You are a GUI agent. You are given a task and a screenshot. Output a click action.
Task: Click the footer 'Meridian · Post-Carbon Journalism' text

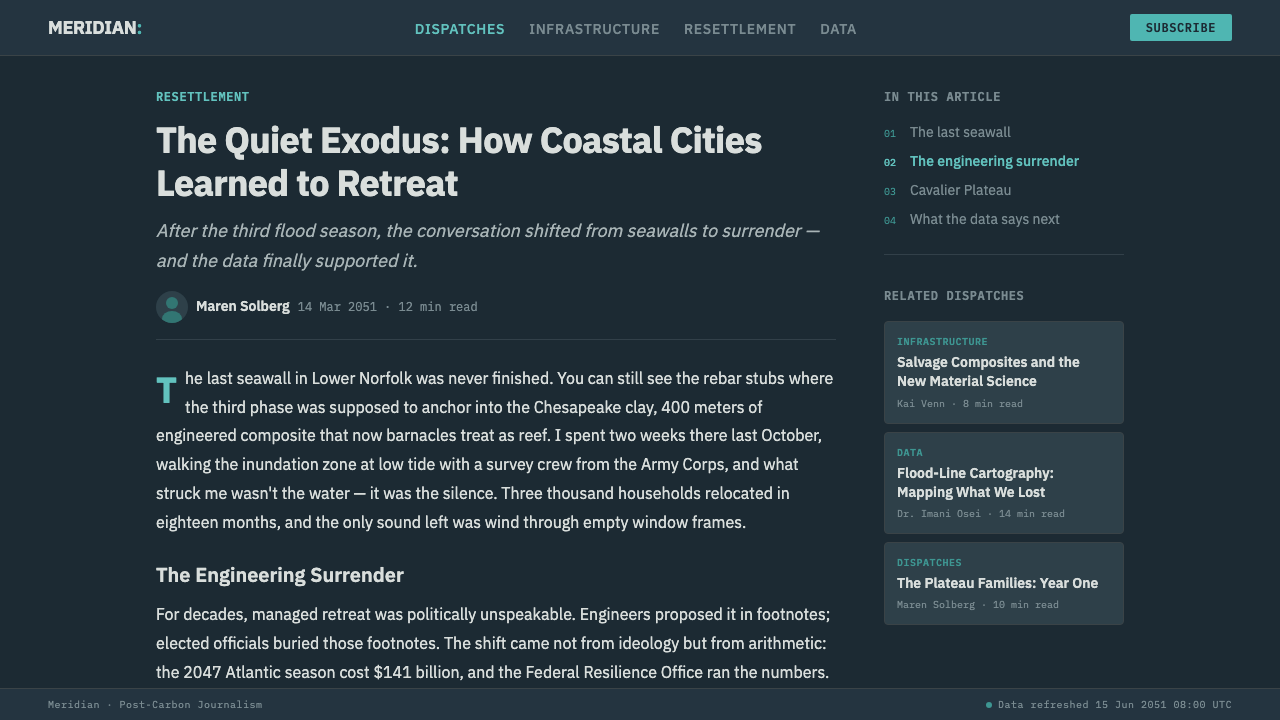[155, 705]
